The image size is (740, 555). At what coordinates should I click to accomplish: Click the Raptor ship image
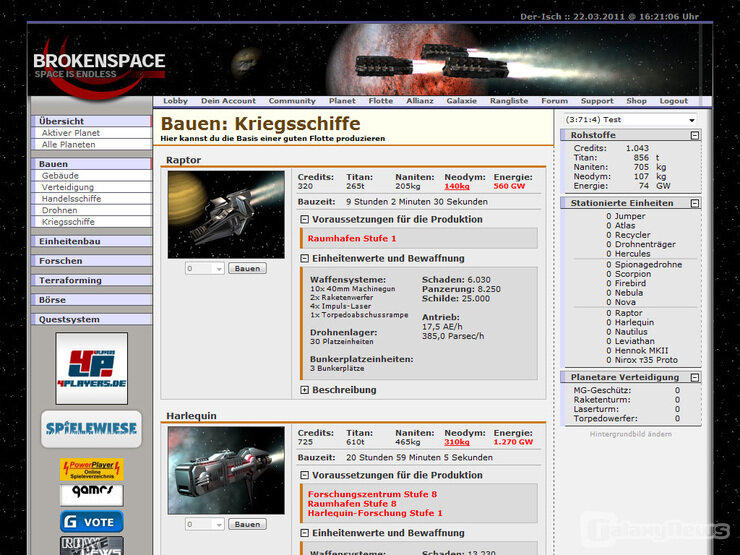[226, 215]
